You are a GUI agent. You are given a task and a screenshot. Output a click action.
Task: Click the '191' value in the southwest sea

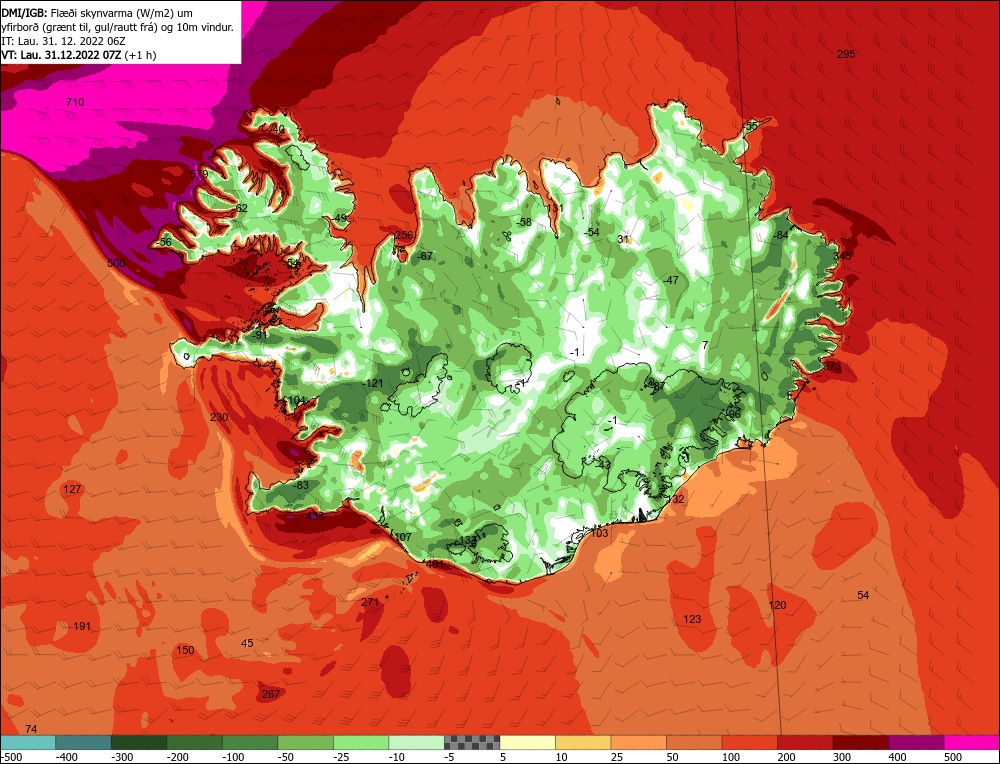(82, 626)
